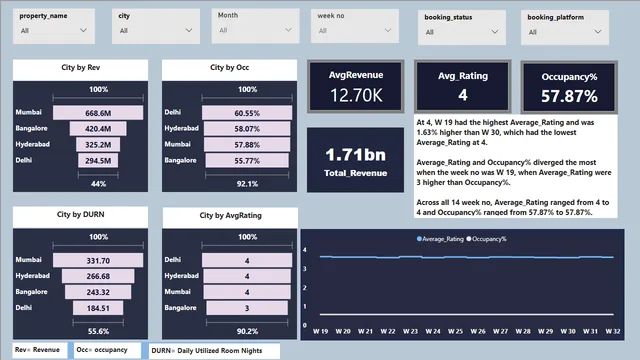The height and width of the screenshot is (360, 640).
Task: Click the Rev= Revenue legend note
Action: (40, 350)
